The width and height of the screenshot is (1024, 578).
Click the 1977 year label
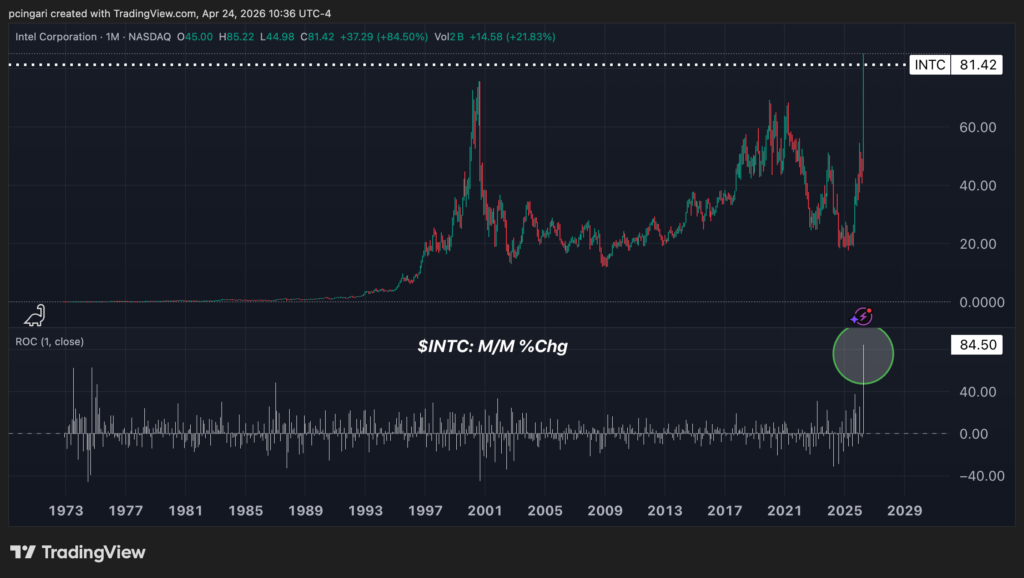click(x=125, y=511)
